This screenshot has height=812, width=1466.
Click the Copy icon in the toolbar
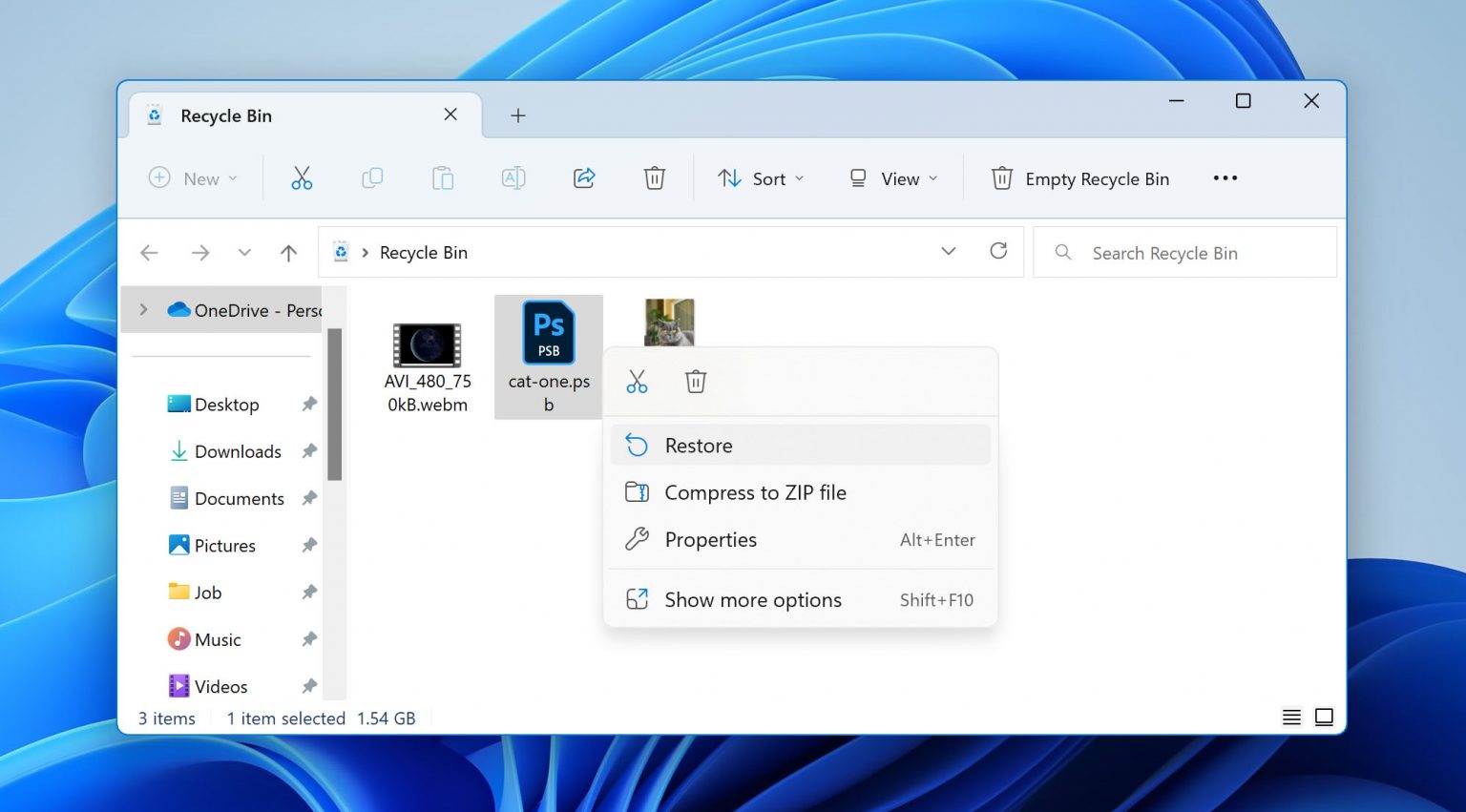click(372, 177)
